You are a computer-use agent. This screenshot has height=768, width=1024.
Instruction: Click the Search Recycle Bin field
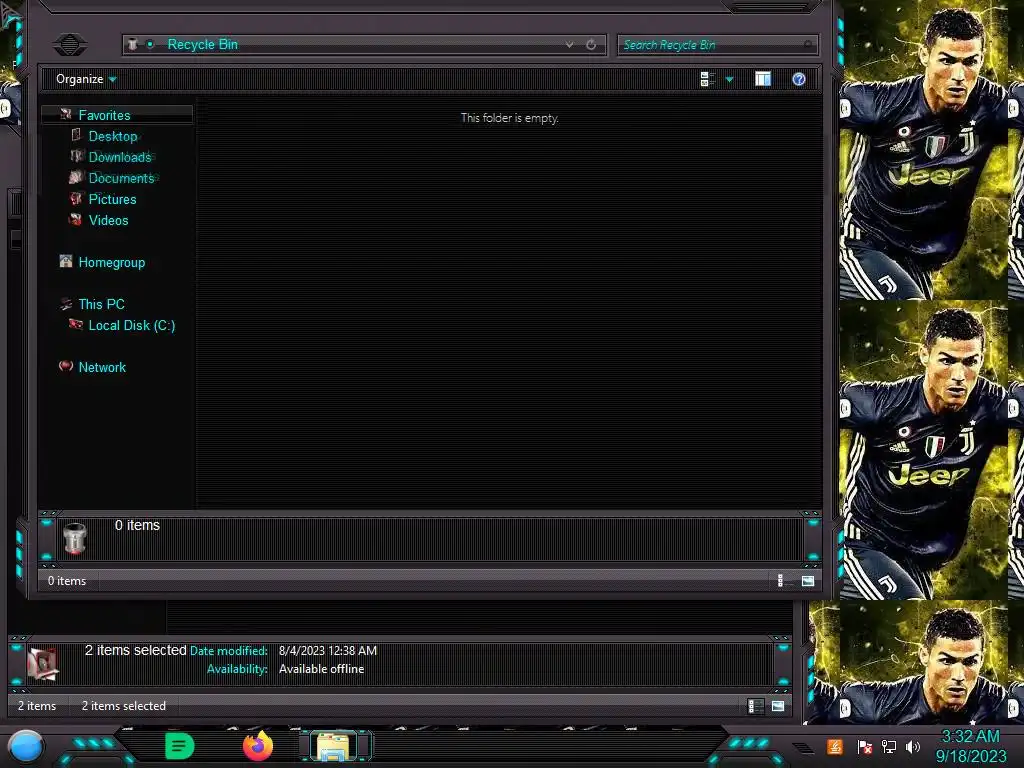pyautogui.click(x=717, y=45)
